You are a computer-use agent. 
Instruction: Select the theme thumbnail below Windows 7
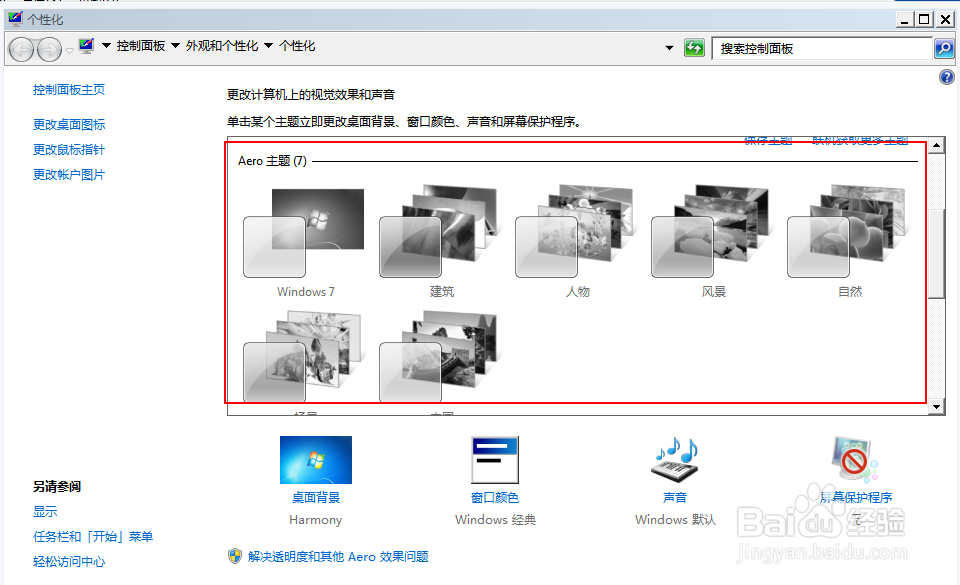tap(304, 356)
